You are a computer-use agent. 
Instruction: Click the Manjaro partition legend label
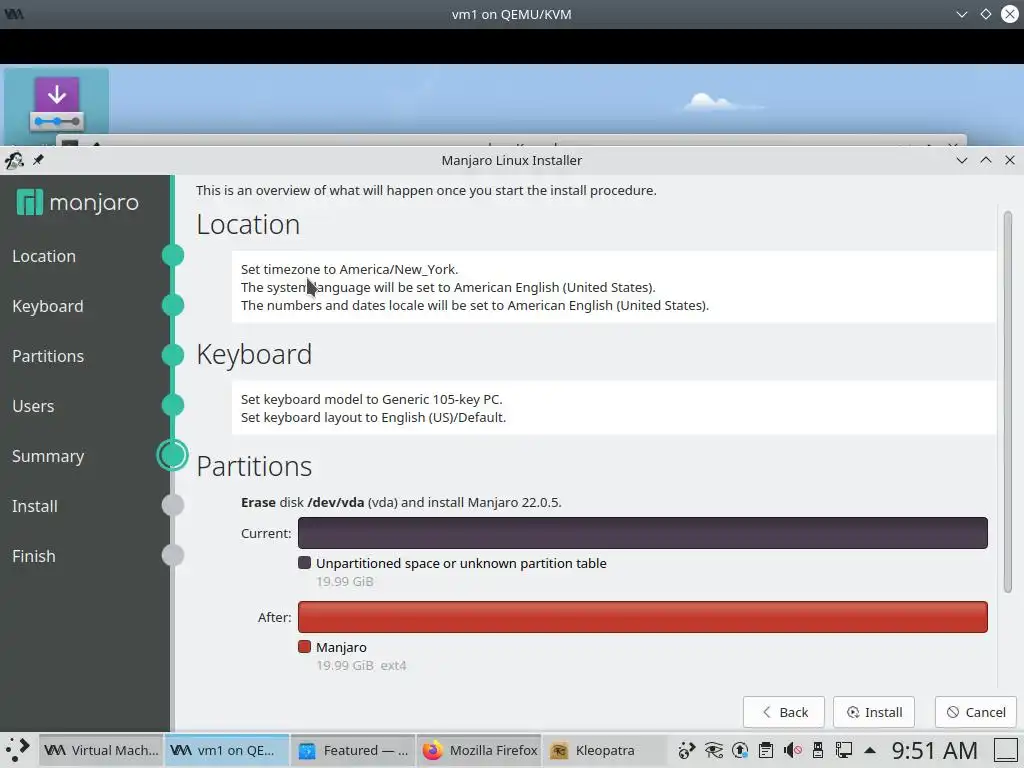click(x=342, y=647)
